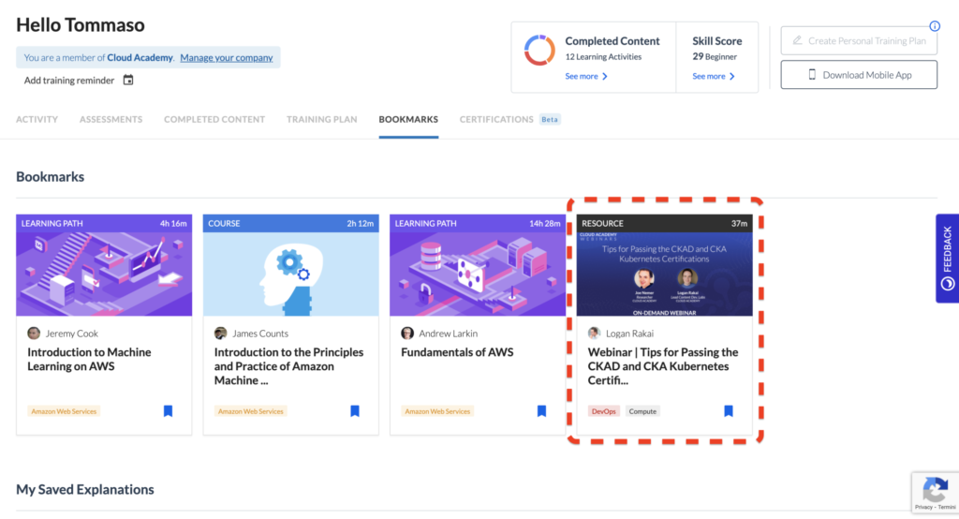The image size is (959, 519).
Task: Expand See more under Completed Content
Action: [x=586, y=76]
